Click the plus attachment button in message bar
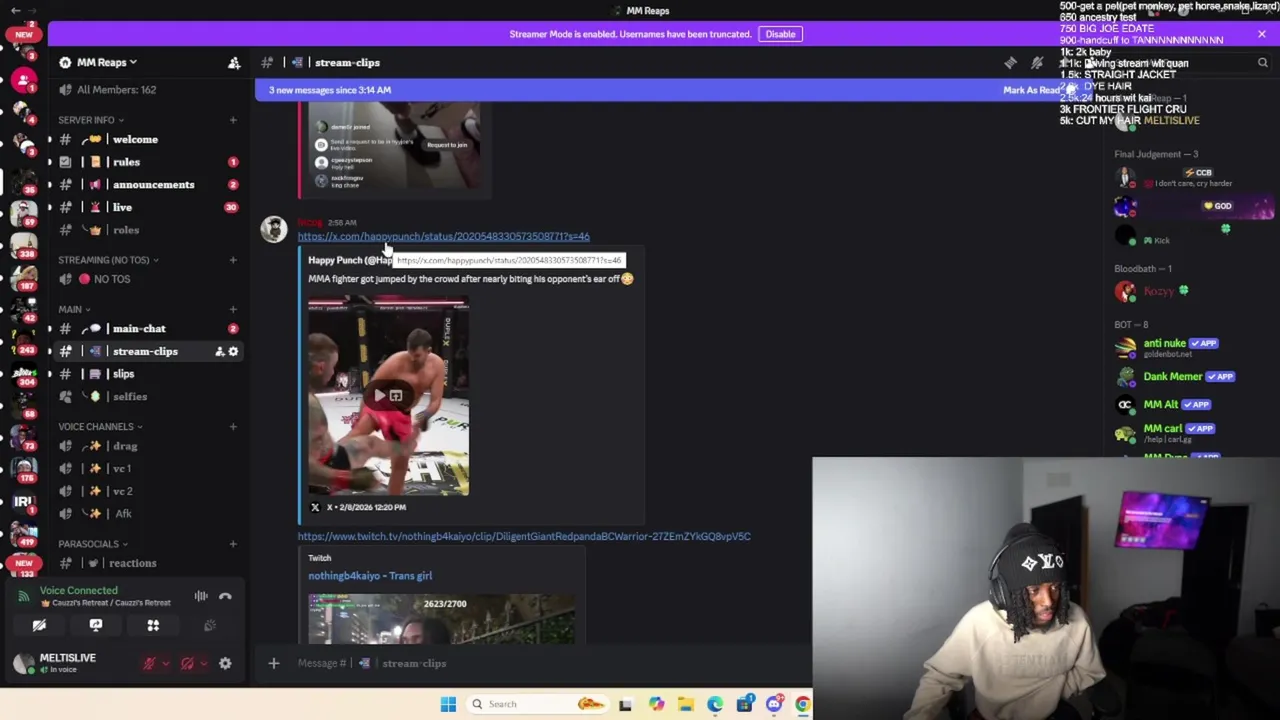 [273, 663]
